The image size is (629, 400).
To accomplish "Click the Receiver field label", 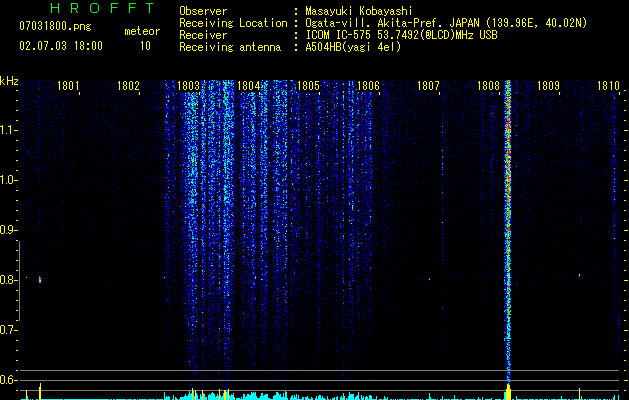I will [x=203, y=35].
